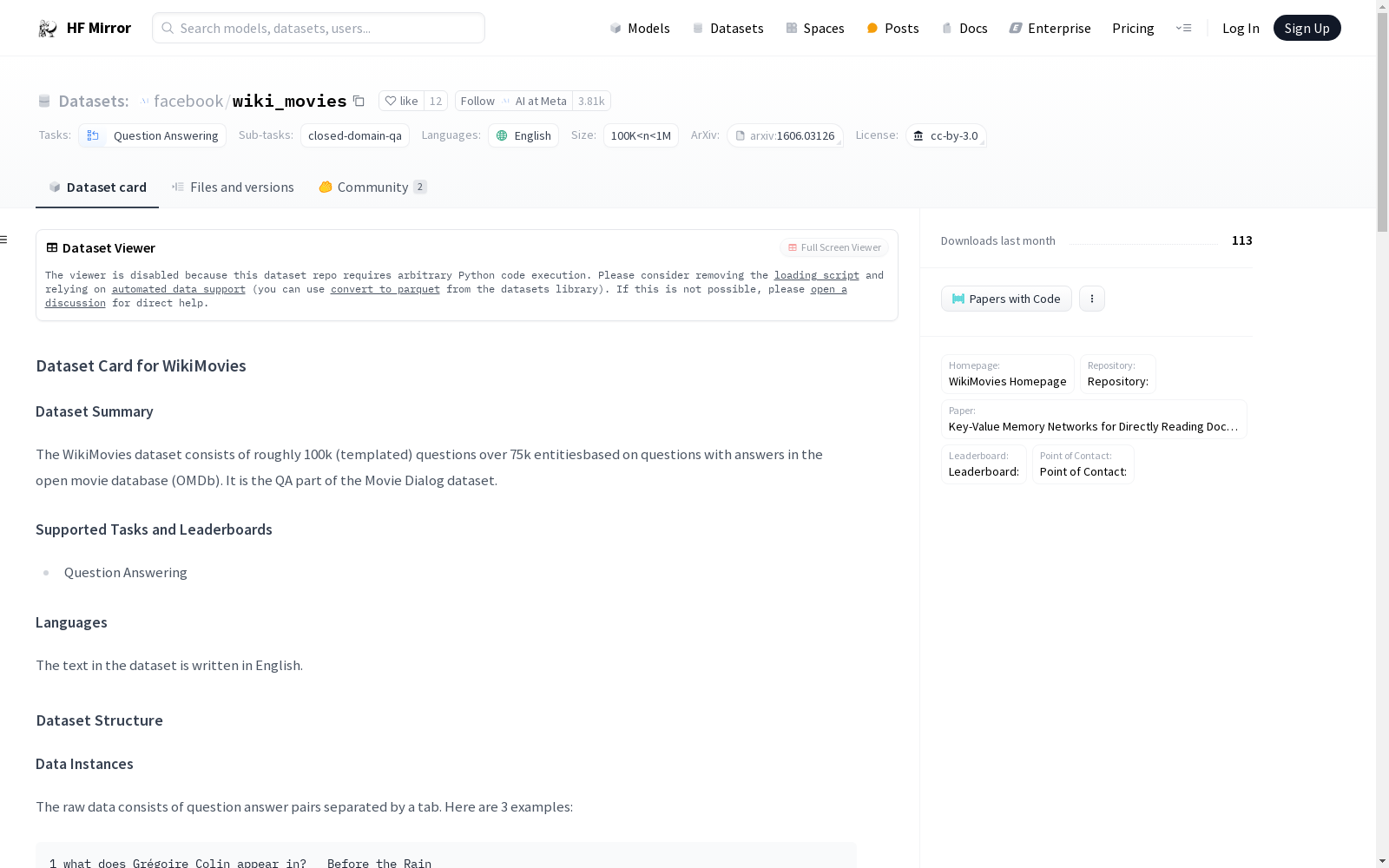Open the 'loading script' link
Screen dimensions: 1389x868
817,275
